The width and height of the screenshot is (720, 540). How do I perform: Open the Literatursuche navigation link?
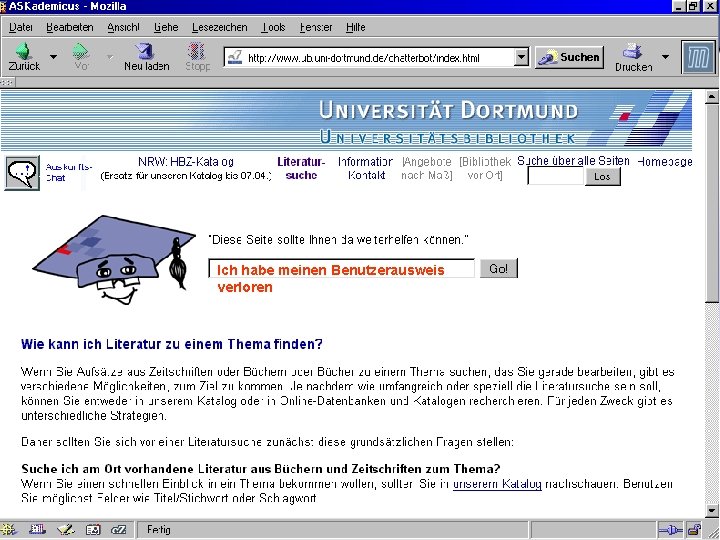click(301, 168)
